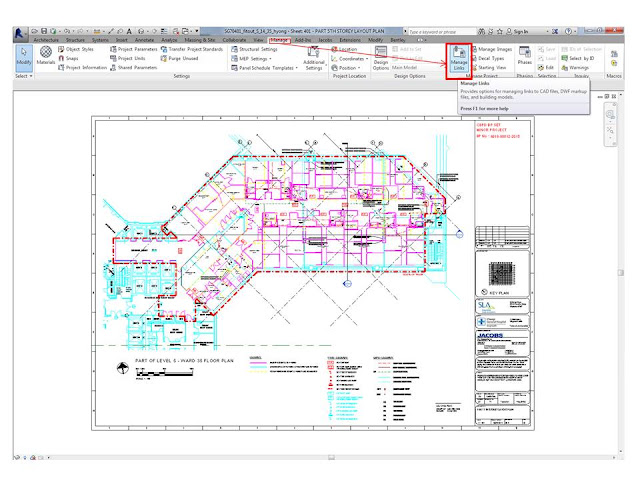Save project using Quick Access toolbar
The width and height of the screenshot is (640, 480).
(44, 31)
